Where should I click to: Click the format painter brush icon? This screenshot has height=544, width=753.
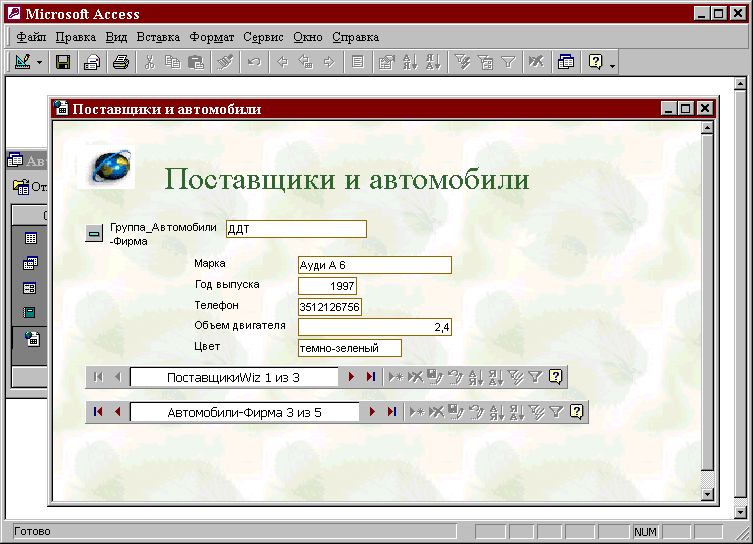tap(225, 62)
